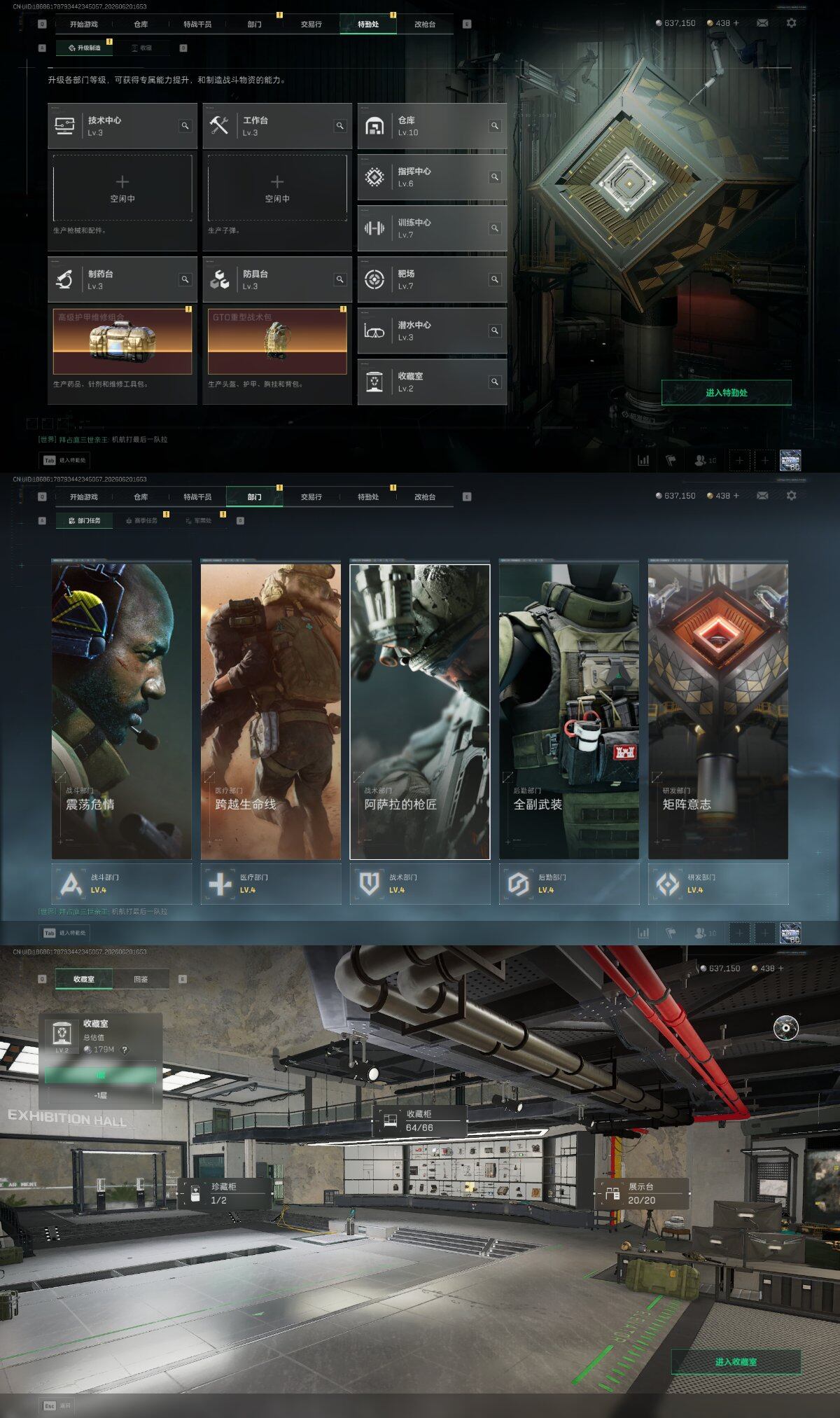Click the magnifier on 训练中心 card

tap(494, 228)
